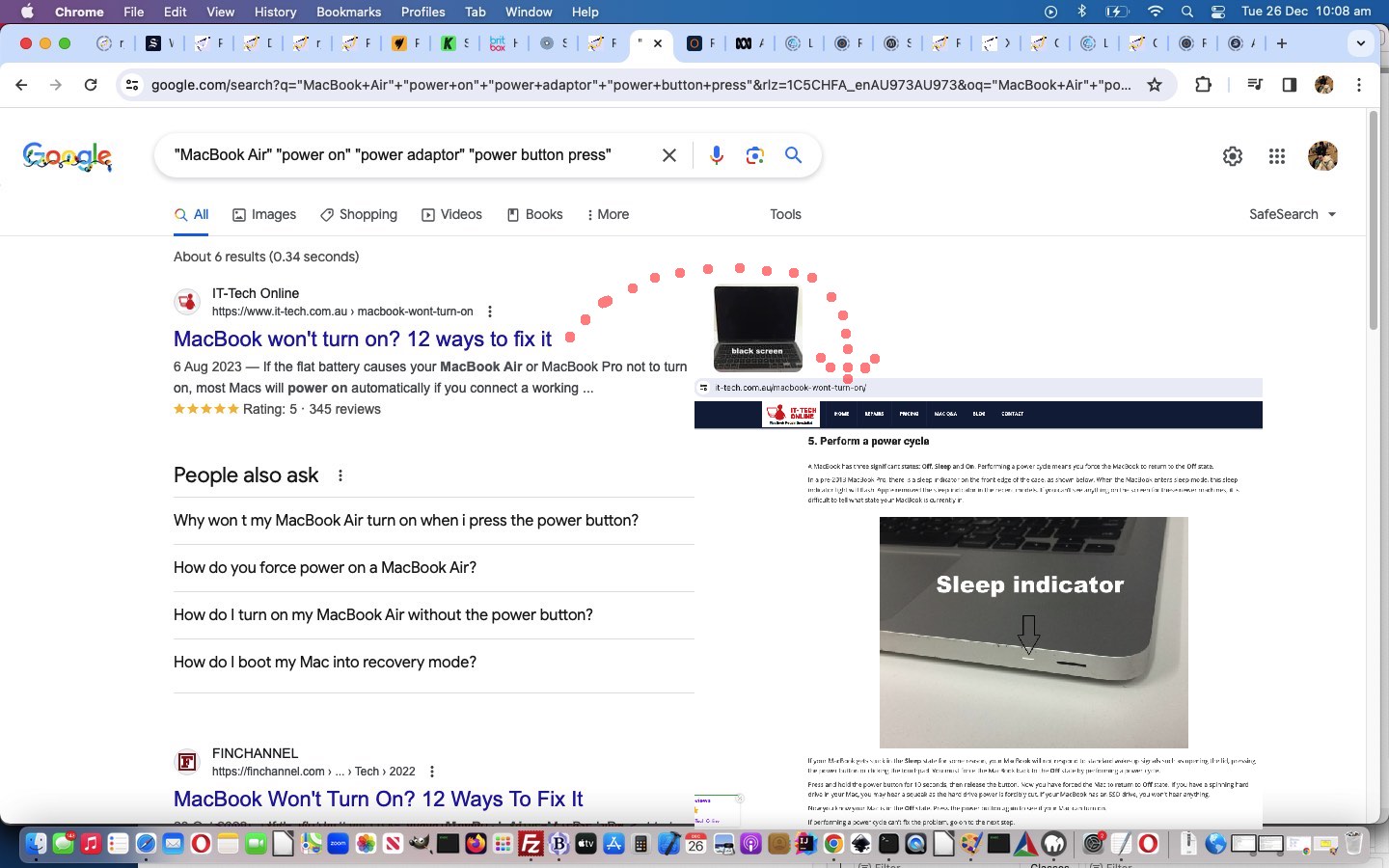The height and width of the screenshot is (868, 1389).
Task: Open the Google account profile picture
Action: [x=1322, y=156]
